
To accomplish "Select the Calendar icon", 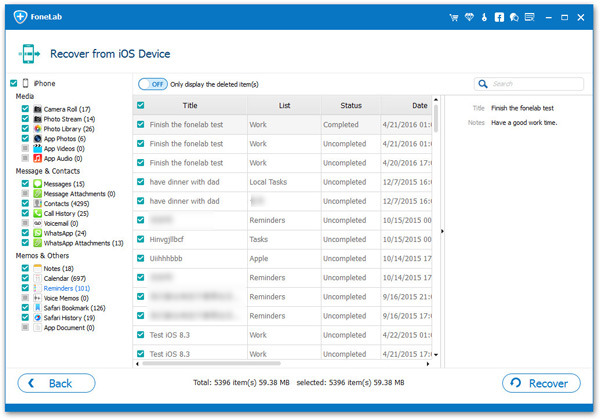I will coord(38,278).
